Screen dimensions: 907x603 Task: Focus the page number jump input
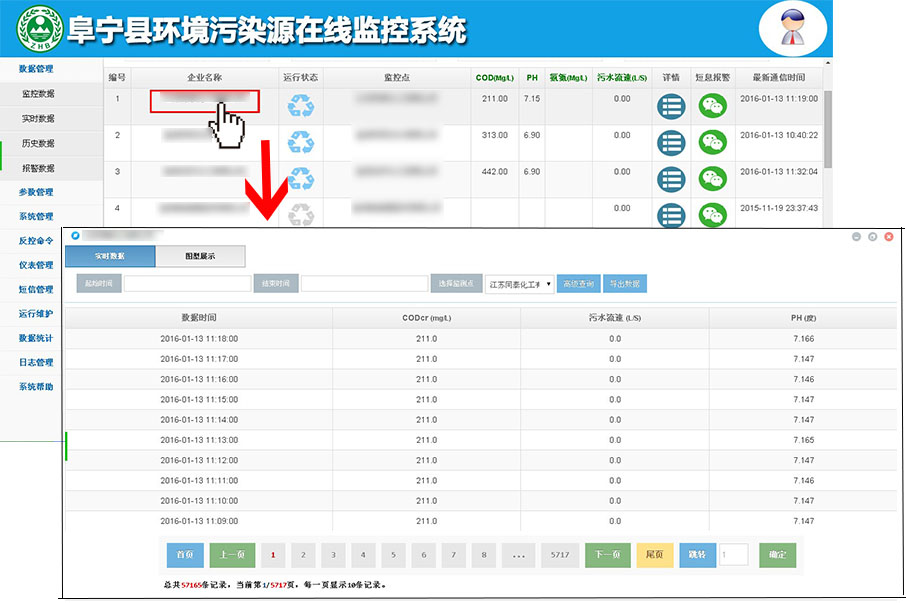(x=733, y=554)
